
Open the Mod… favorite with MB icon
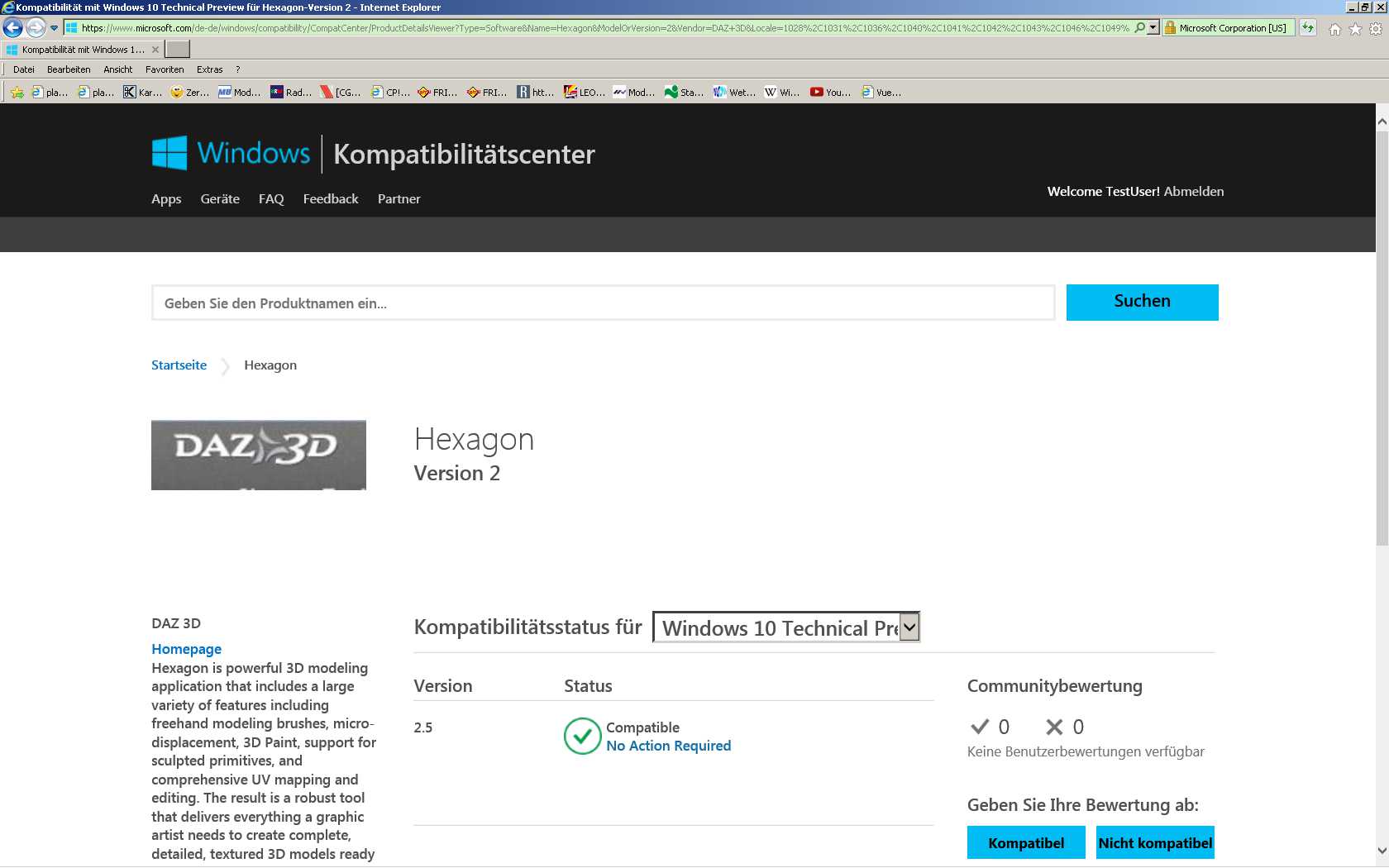point(239,93)
